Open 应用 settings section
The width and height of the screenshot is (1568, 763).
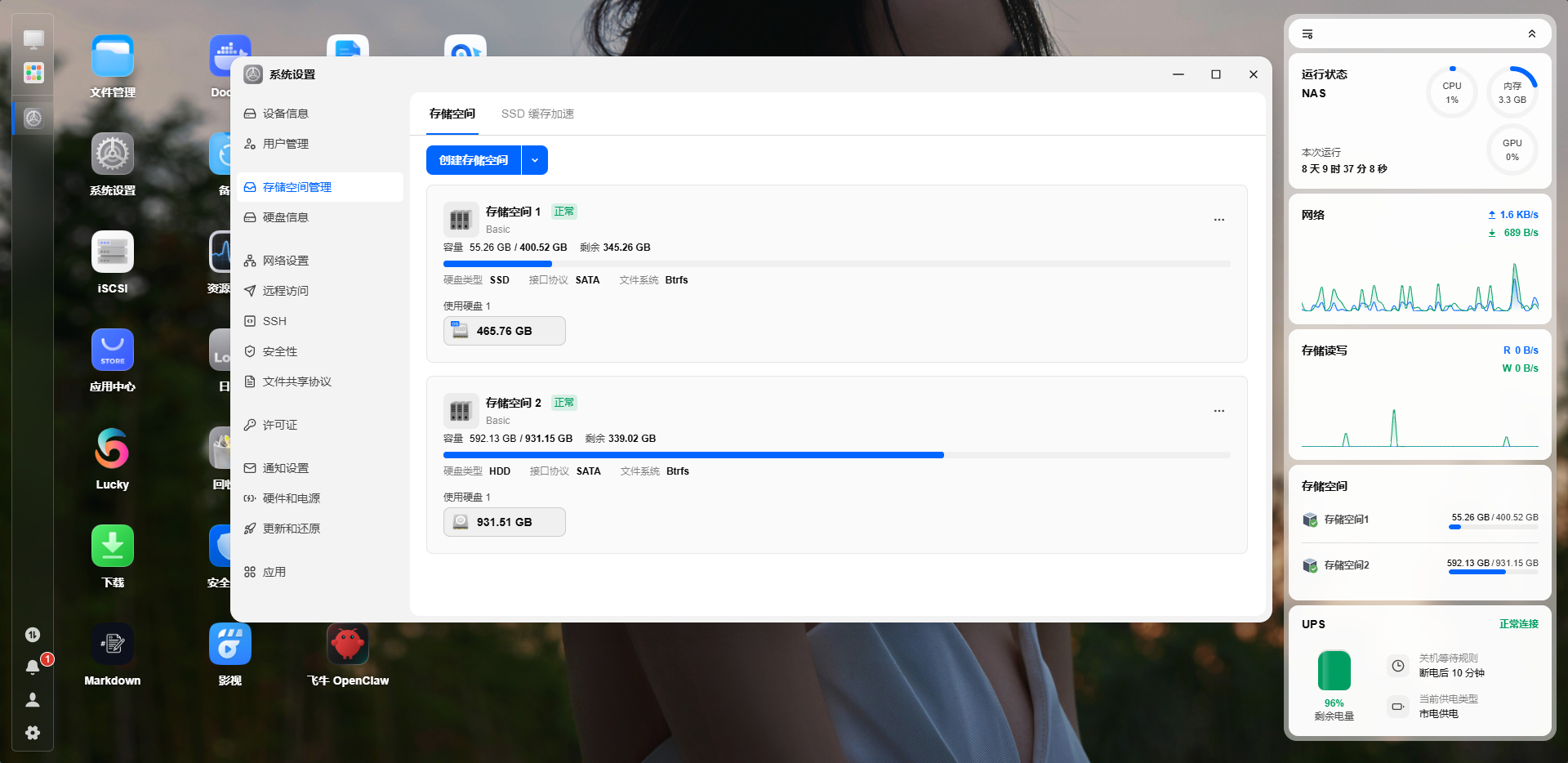click(x=320, y=572)
